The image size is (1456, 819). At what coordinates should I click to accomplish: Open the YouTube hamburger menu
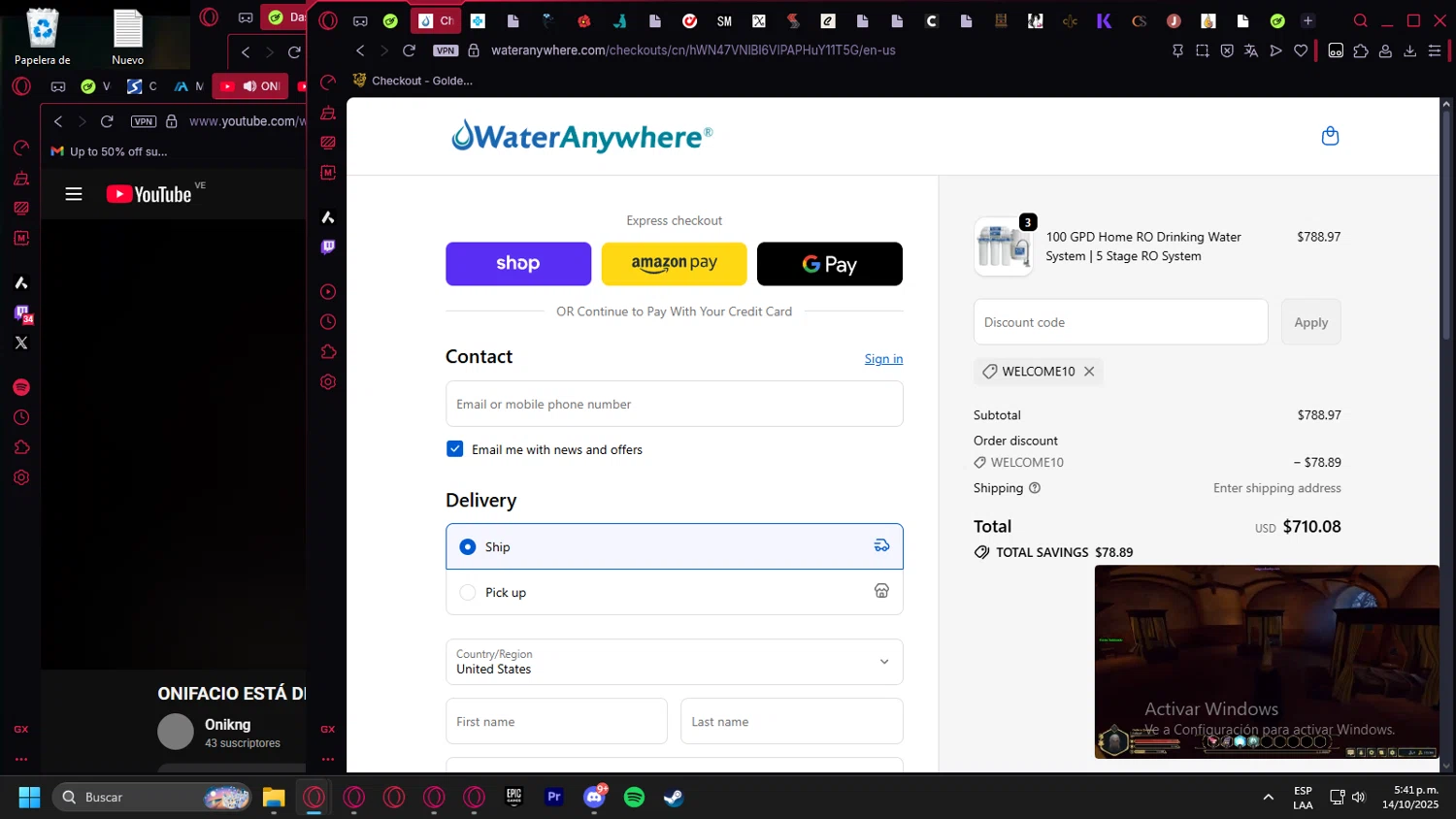[x=74, y=194]
